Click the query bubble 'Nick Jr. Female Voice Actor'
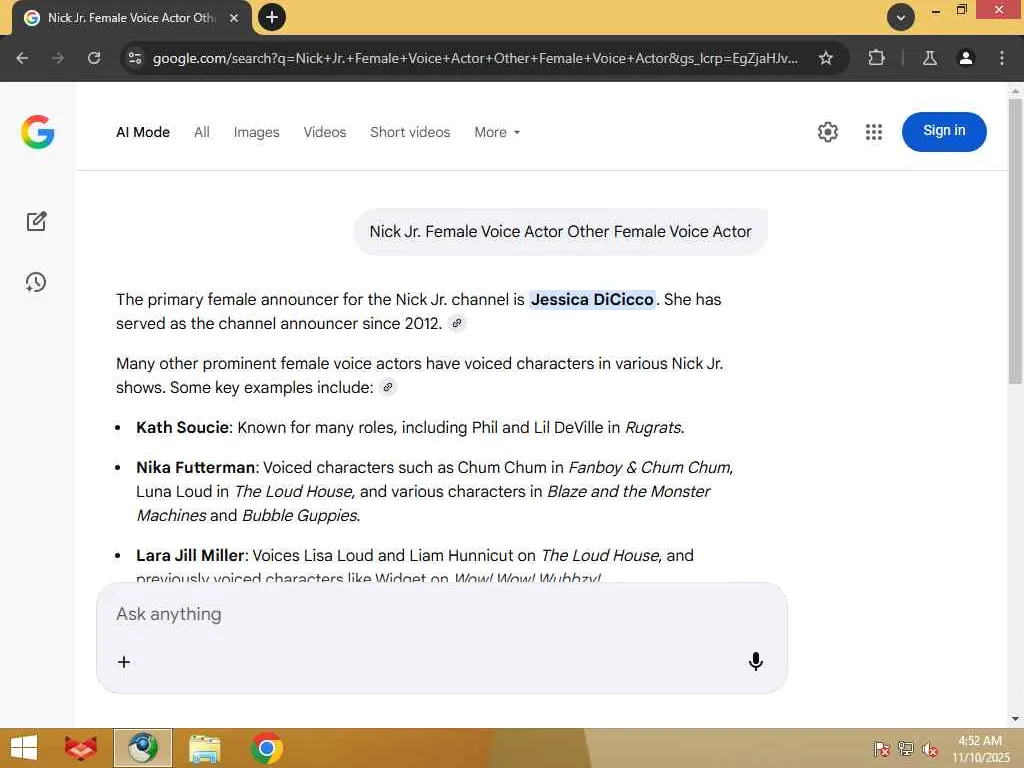Screen dimensions: 1024x768 click(560, 231)
